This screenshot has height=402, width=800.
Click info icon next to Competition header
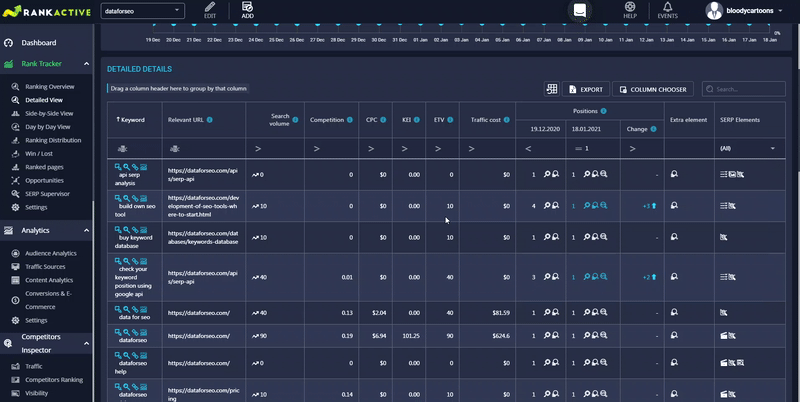[350, 120]
